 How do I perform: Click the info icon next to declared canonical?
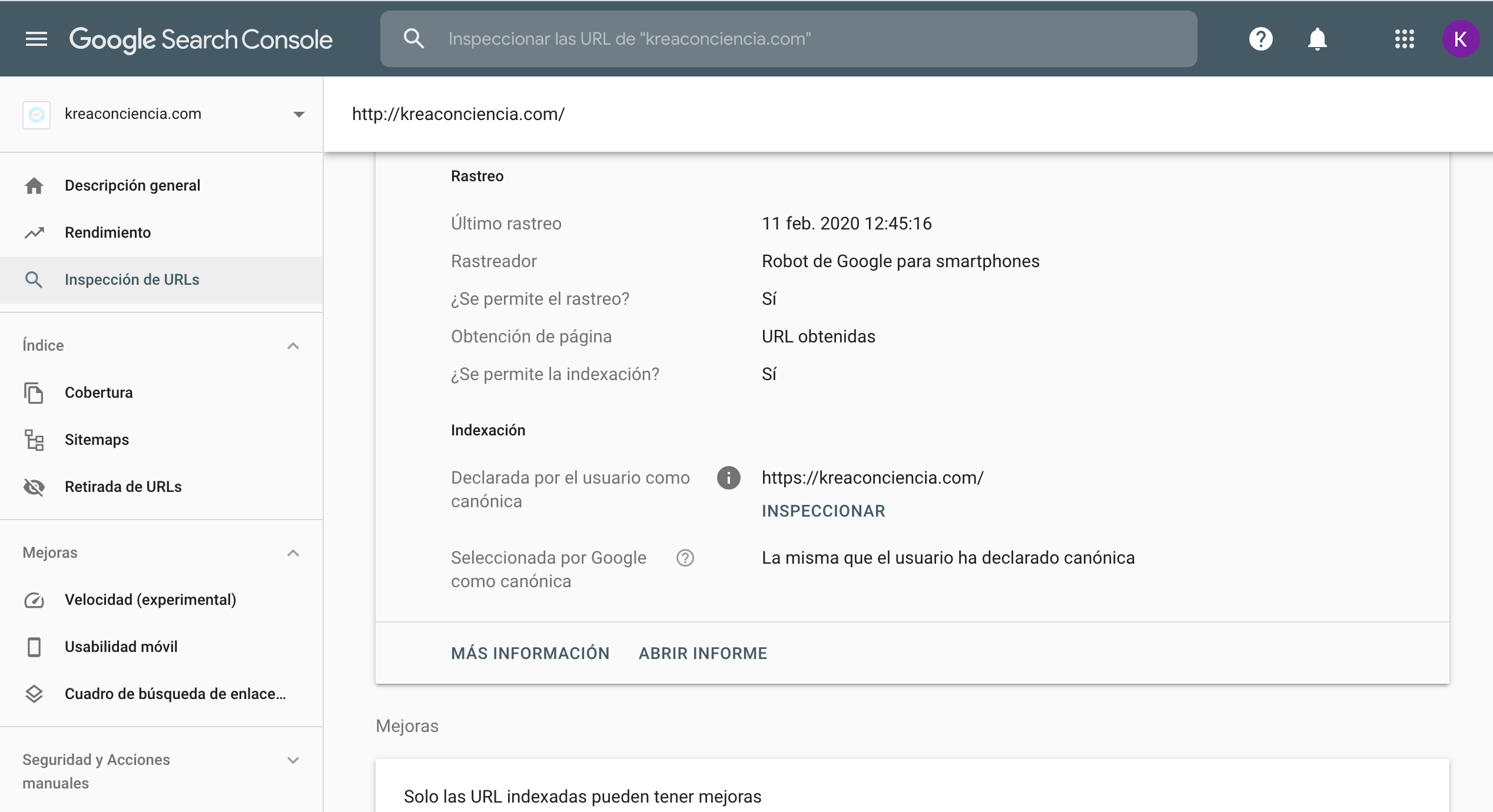[x=728, y=478]
